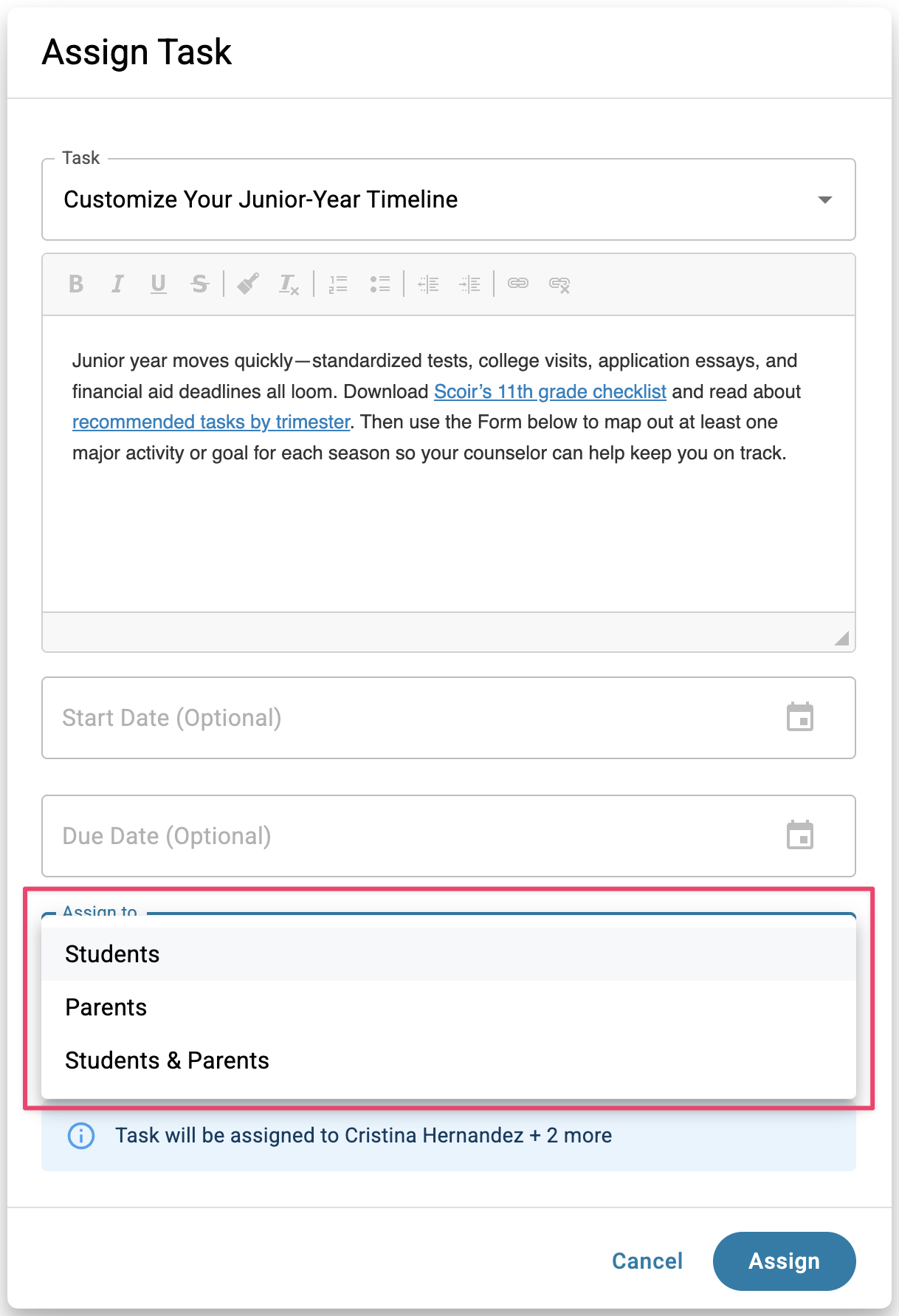
Task: Open the Task dropdown arrow
Action: pyautogui.click(x=825, y=200)
